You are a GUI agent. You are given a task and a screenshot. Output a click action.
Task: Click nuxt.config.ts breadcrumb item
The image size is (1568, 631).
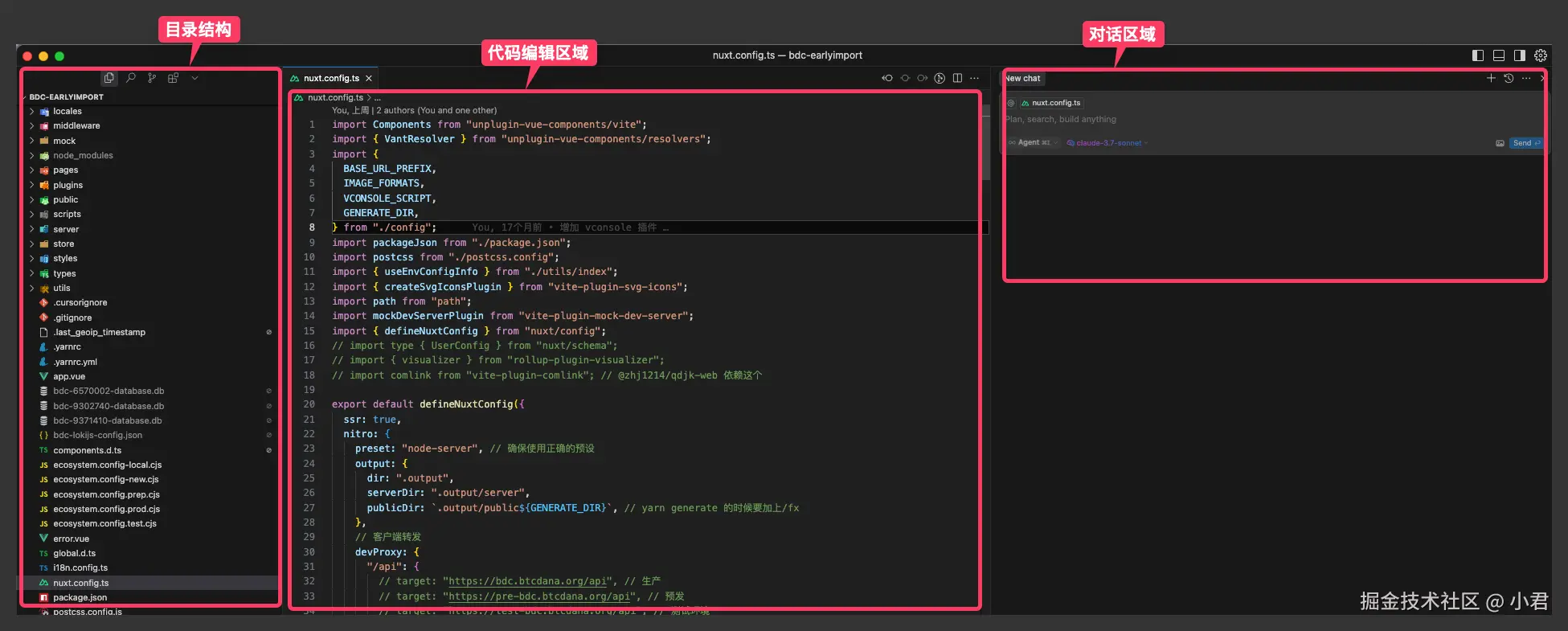coord(335,97)
